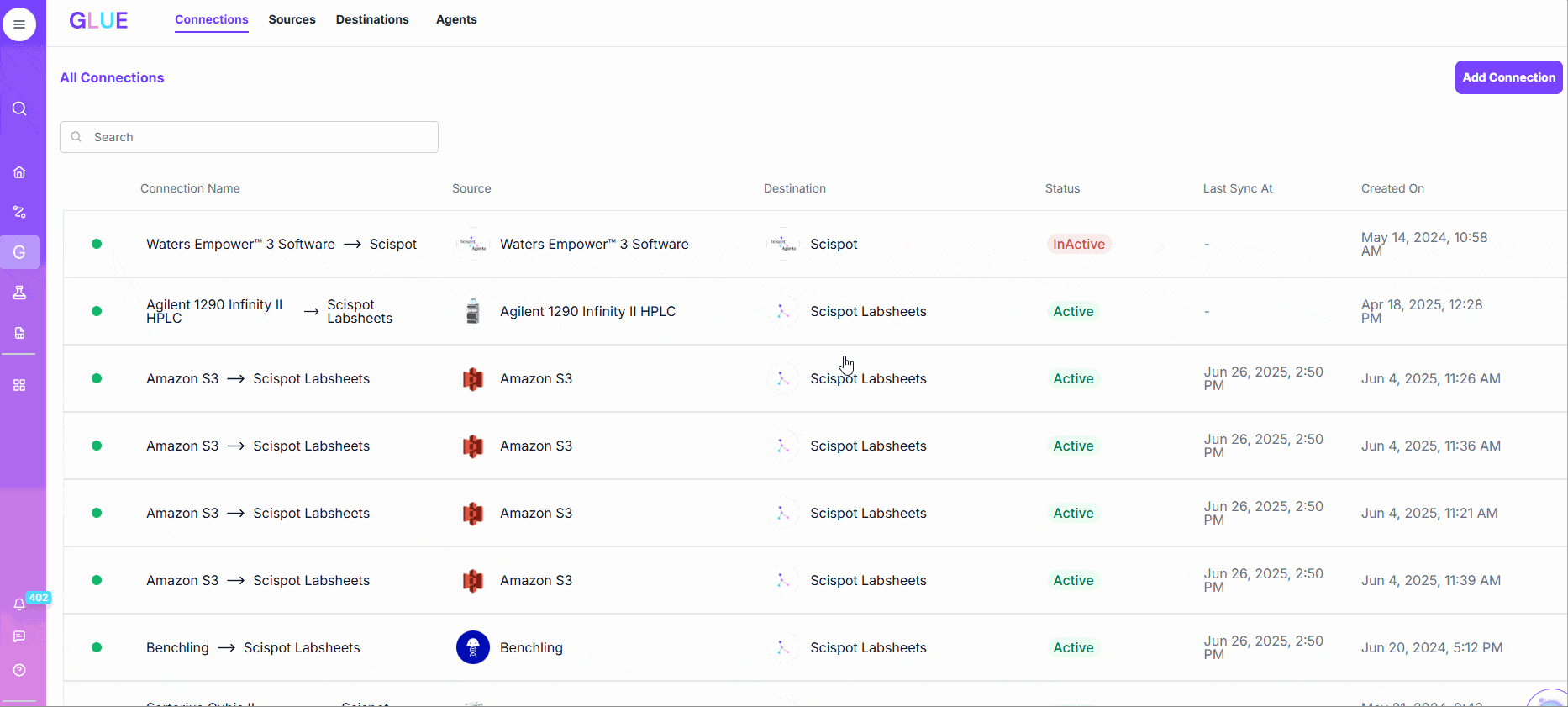1568x707 pixels.
Task: Click Active badge in Benchling row
Action: pos(1073,647)
